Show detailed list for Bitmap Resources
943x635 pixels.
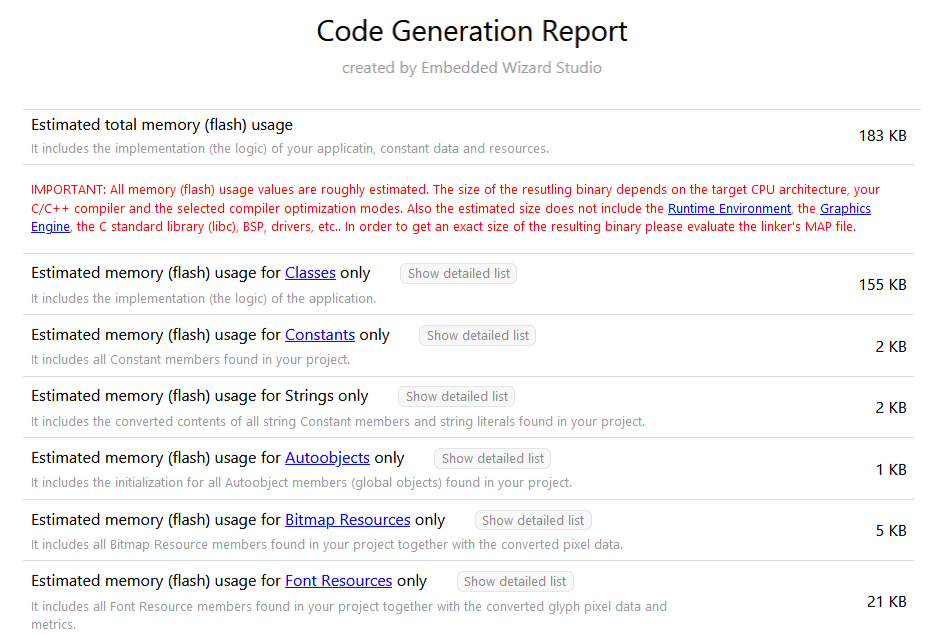tap(533, 521)
